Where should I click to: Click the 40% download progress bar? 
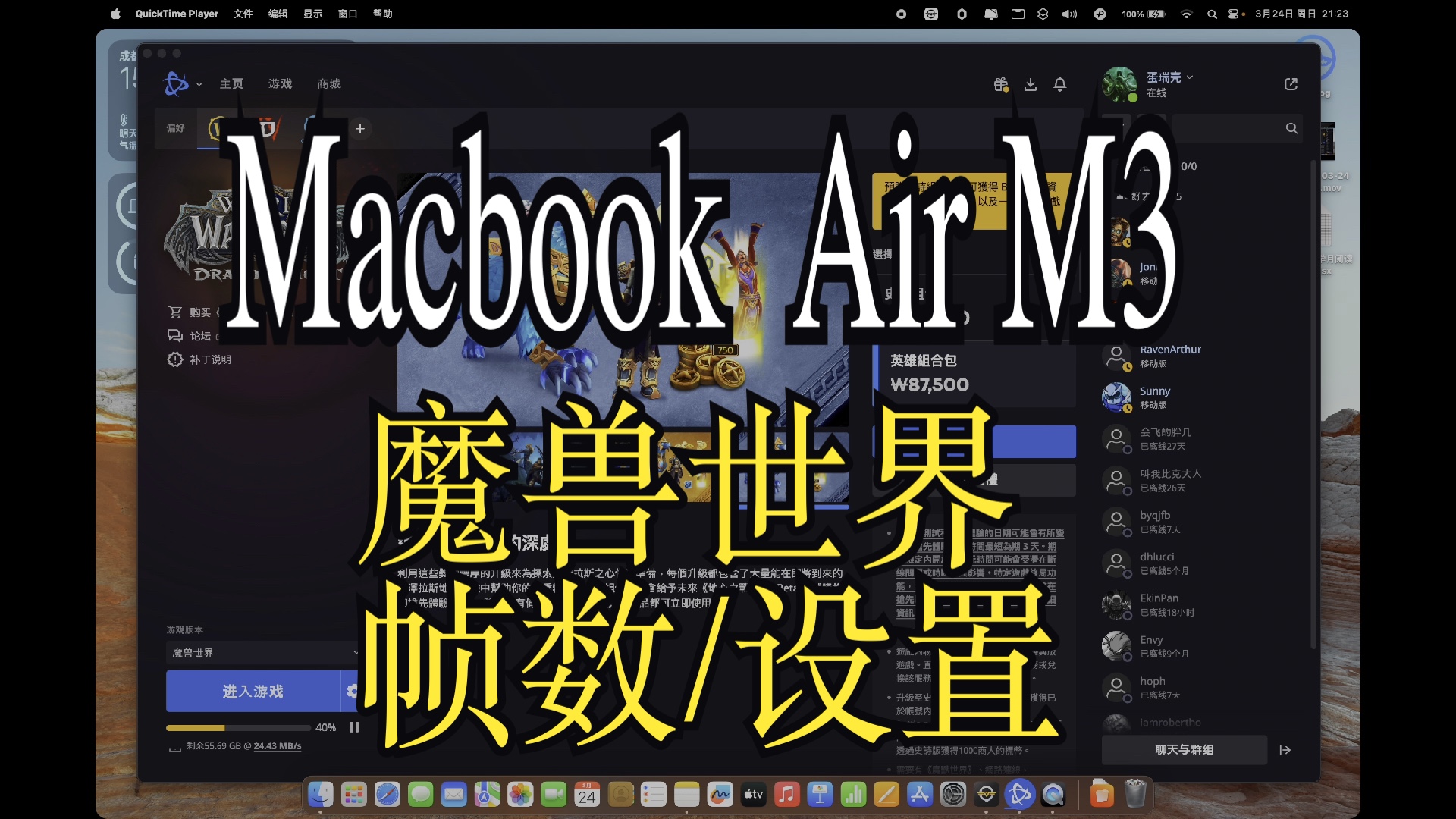click(x=238, y=727)
